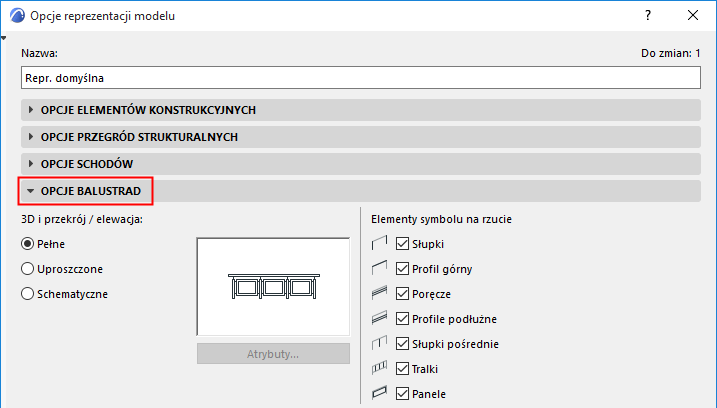Open the help question mark button

(x=649, y=17)
